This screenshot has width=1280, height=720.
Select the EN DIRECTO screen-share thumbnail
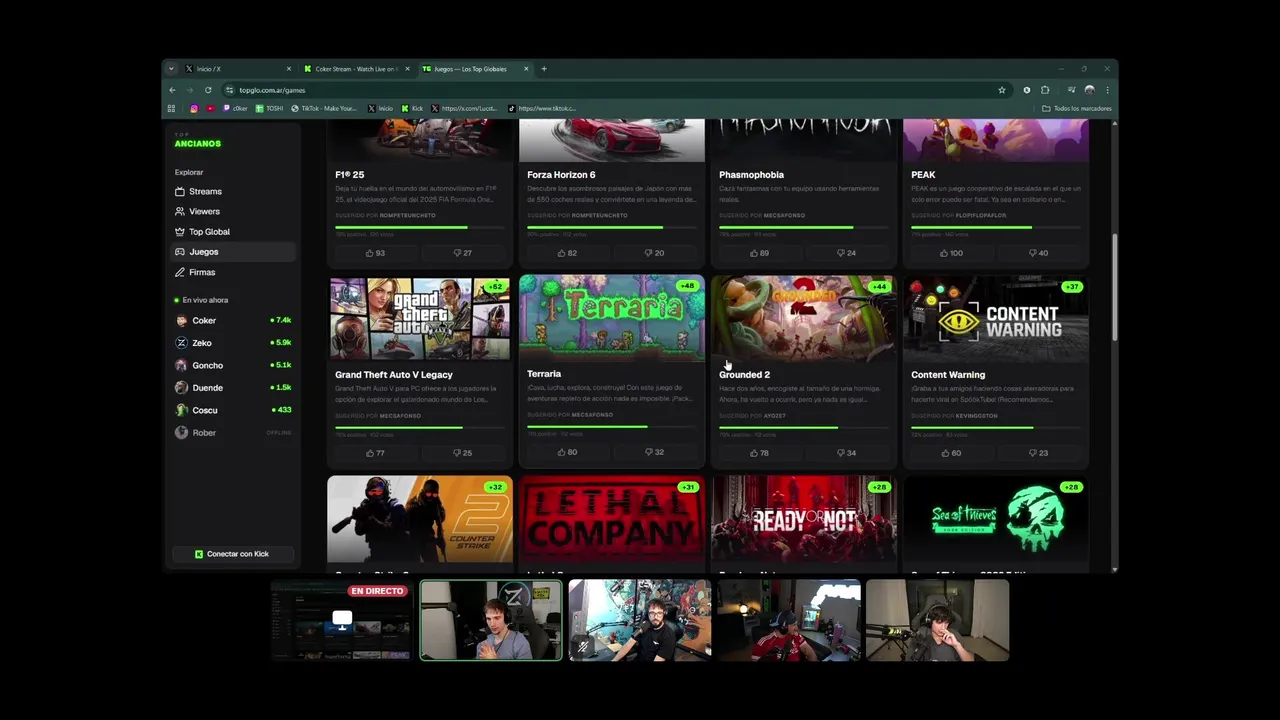pyautogui.click(x=342, y=620)
